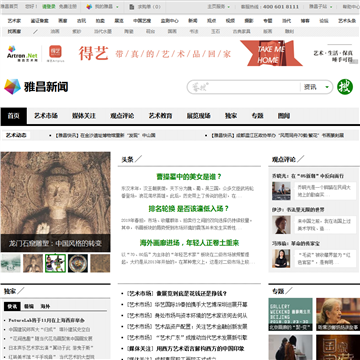
Task: Click the third commentary author photo, dark-clothed woman
Action: (x=281, y=258)
